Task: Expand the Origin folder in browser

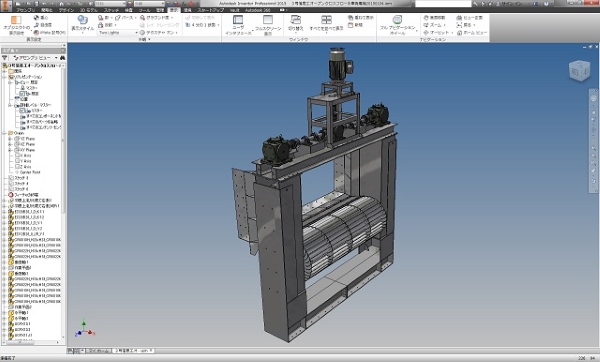Action: tap(4, 133)
